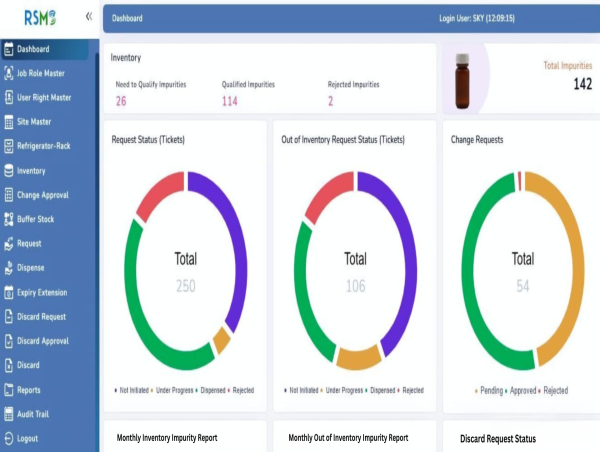The height and width of the screenshot is (452, 600).
Task: Click the Buffer Stock icon
Action: (8, 219)
